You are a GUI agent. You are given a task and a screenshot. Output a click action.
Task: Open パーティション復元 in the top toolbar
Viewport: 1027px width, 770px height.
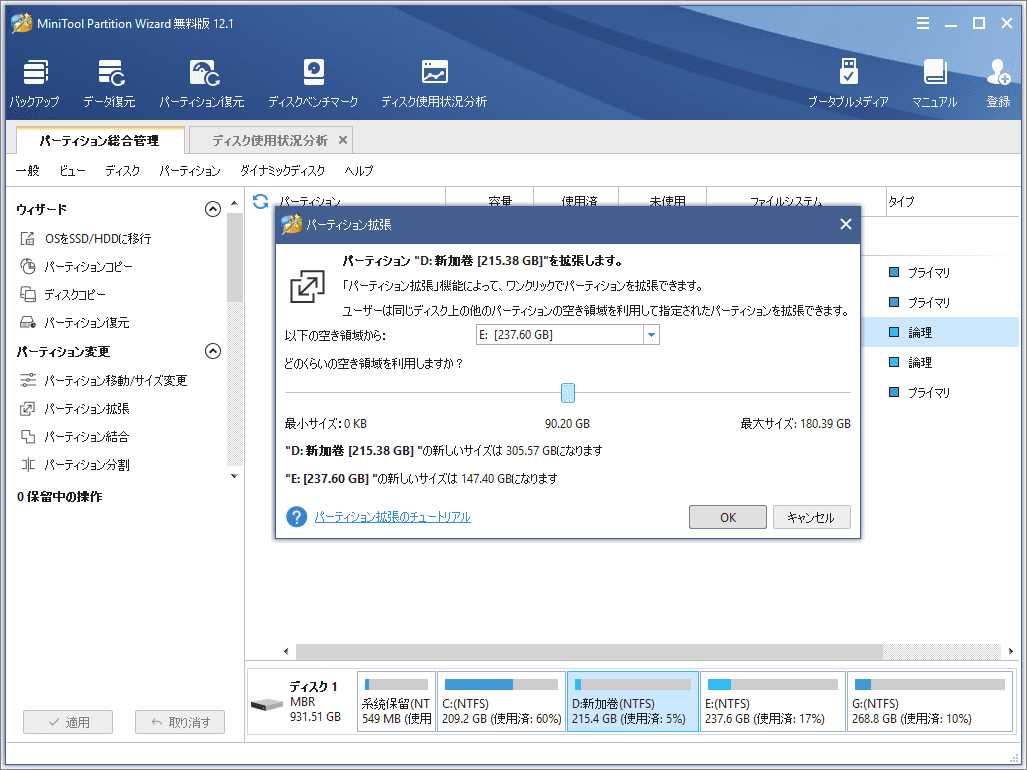point(202,82)
